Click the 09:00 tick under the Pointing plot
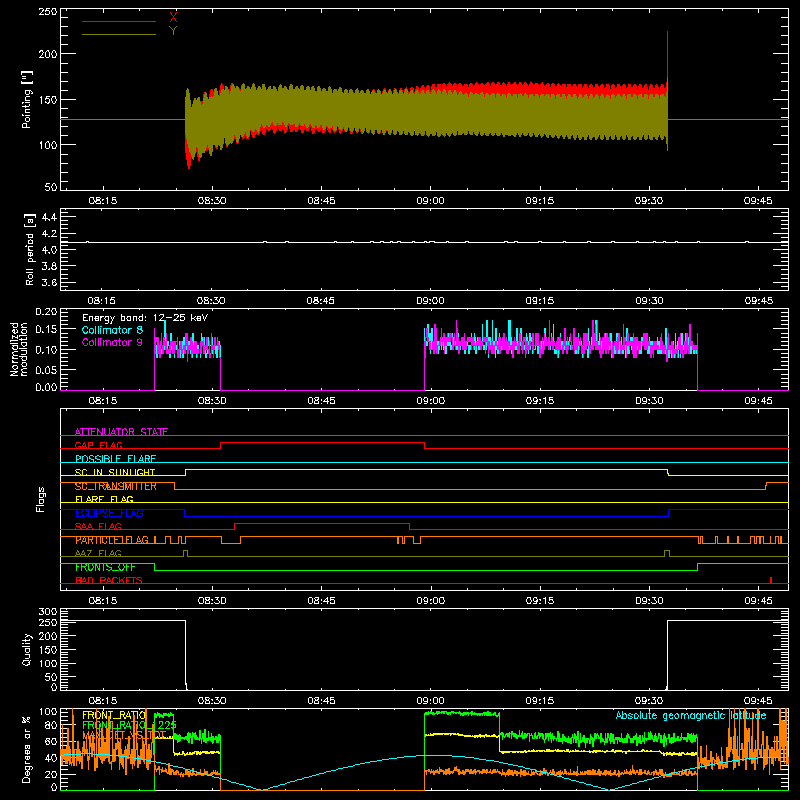This screenshot has height=800, width=800. pos(430,201)
